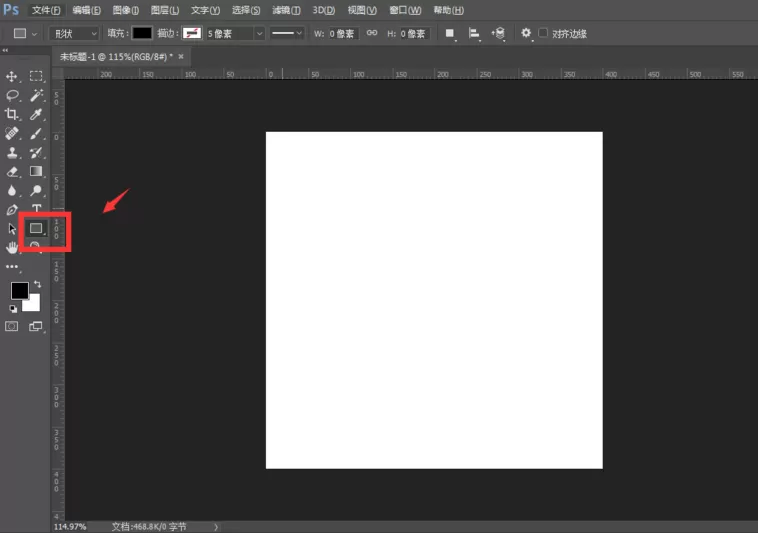
Task: Expand the status bar info arrow
Action: (x=216, y=527)
